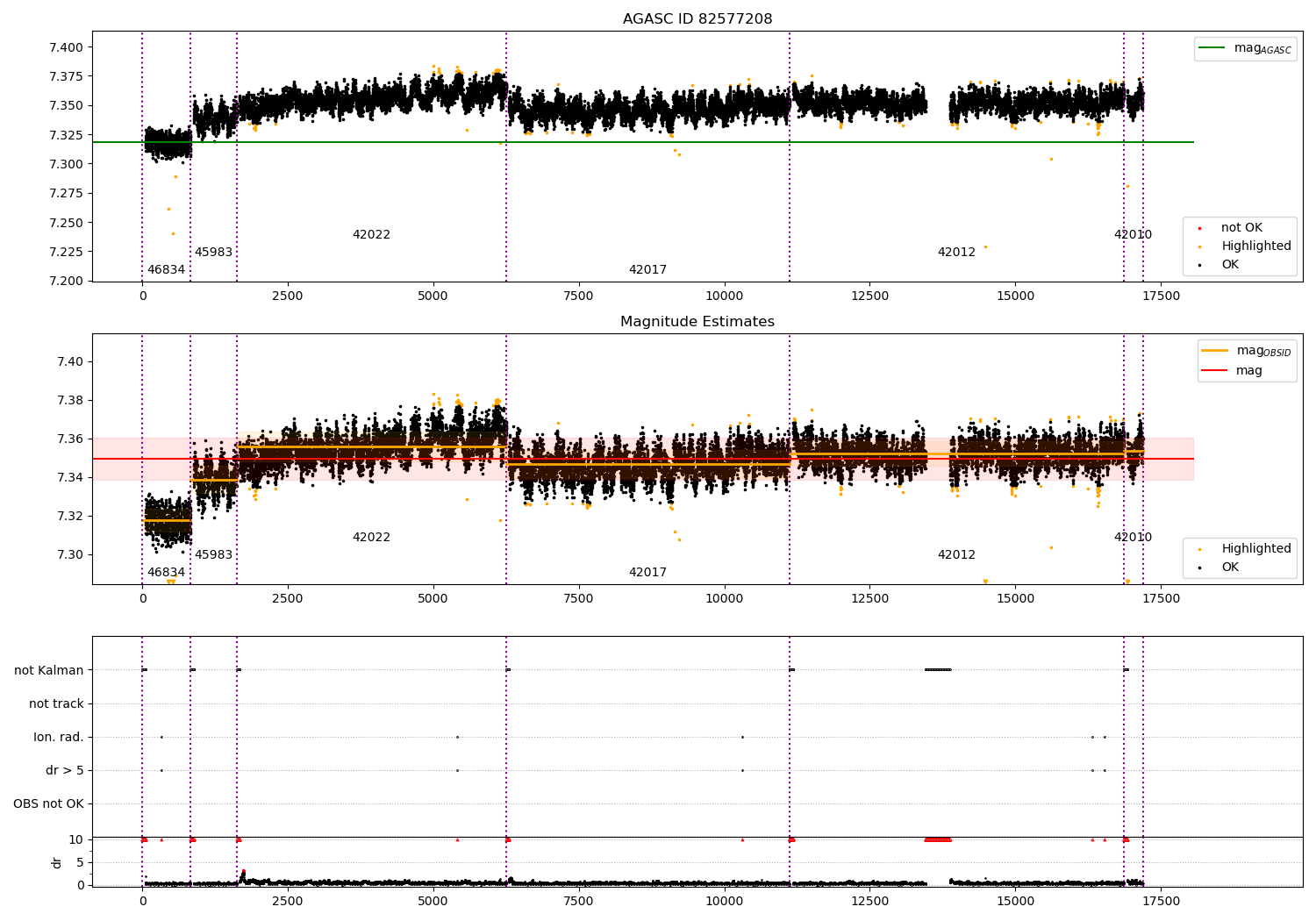Select the red "mag" legend label

(1249, 371)
